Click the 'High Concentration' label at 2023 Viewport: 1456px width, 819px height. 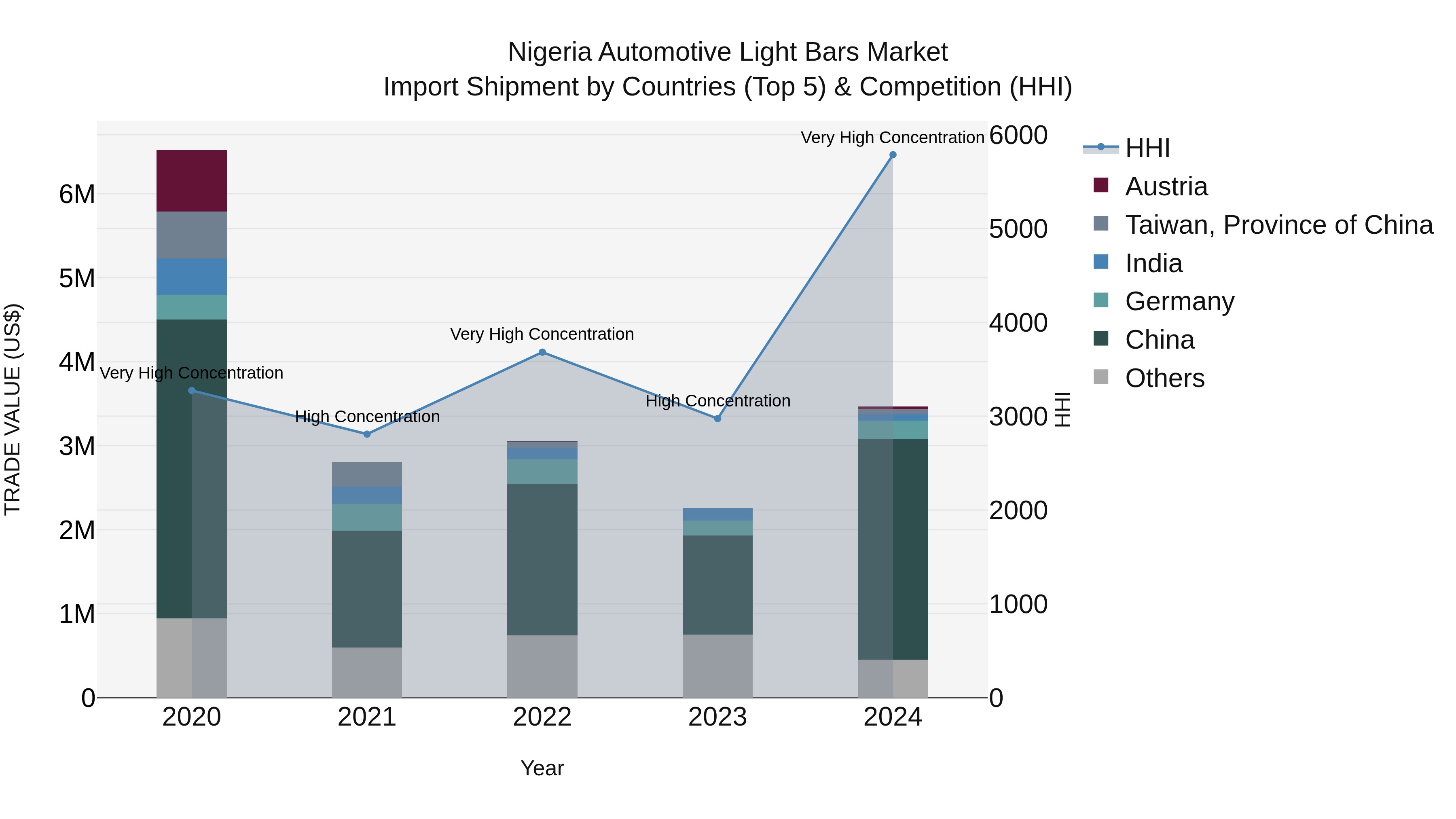pyautogui.click(x=718, y=401)
